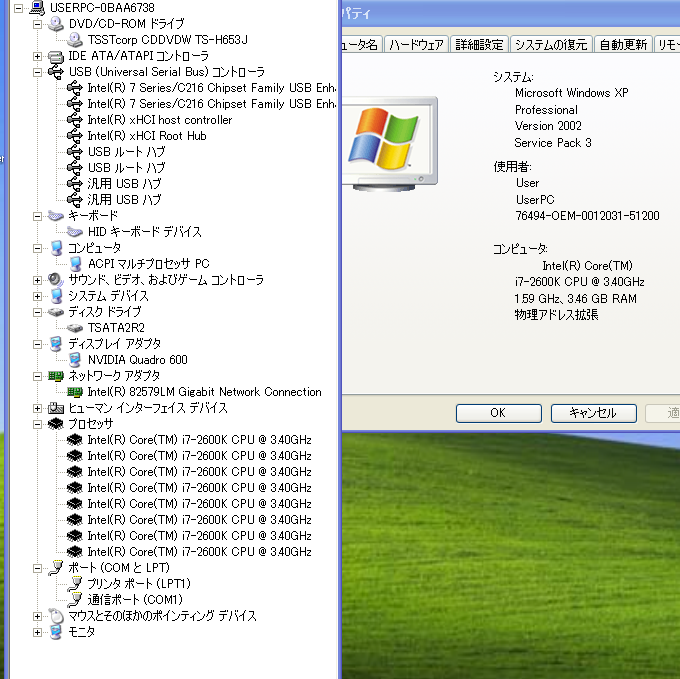
Task: Click the キーボード category icon
Action: [x=56, y=215]
